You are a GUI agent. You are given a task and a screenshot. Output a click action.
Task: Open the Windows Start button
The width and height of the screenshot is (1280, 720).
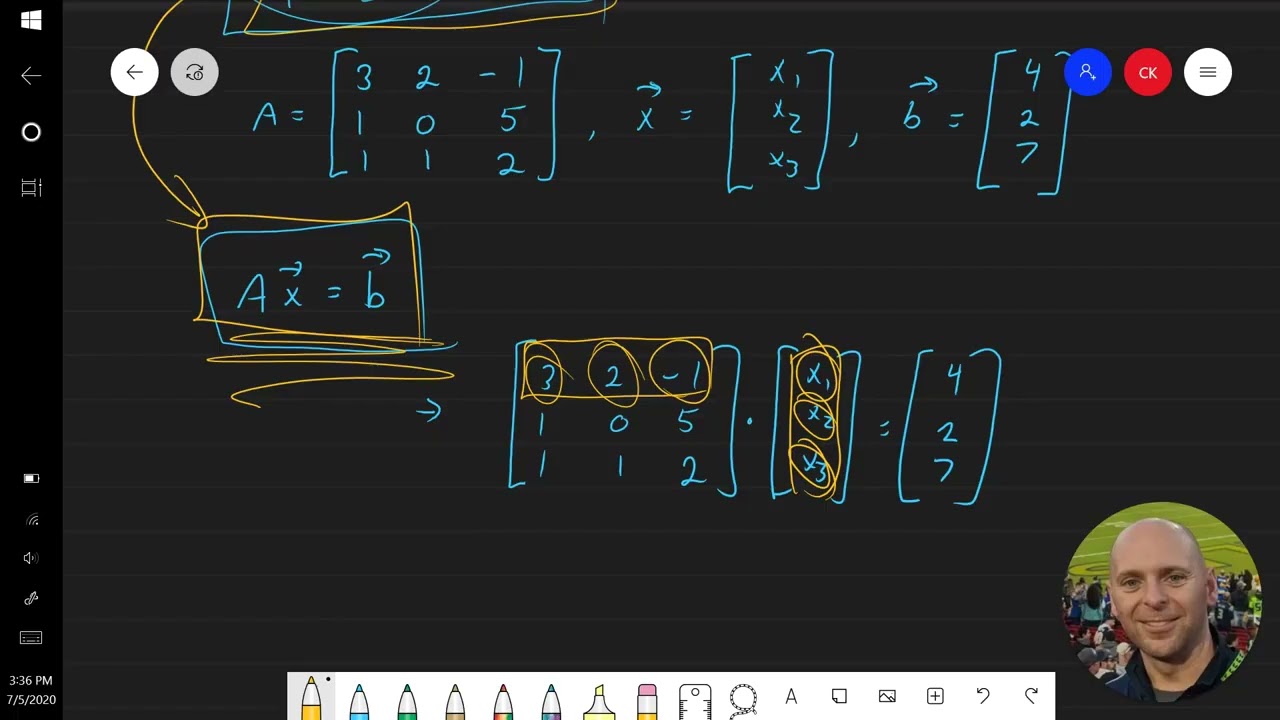click(31, 20)
